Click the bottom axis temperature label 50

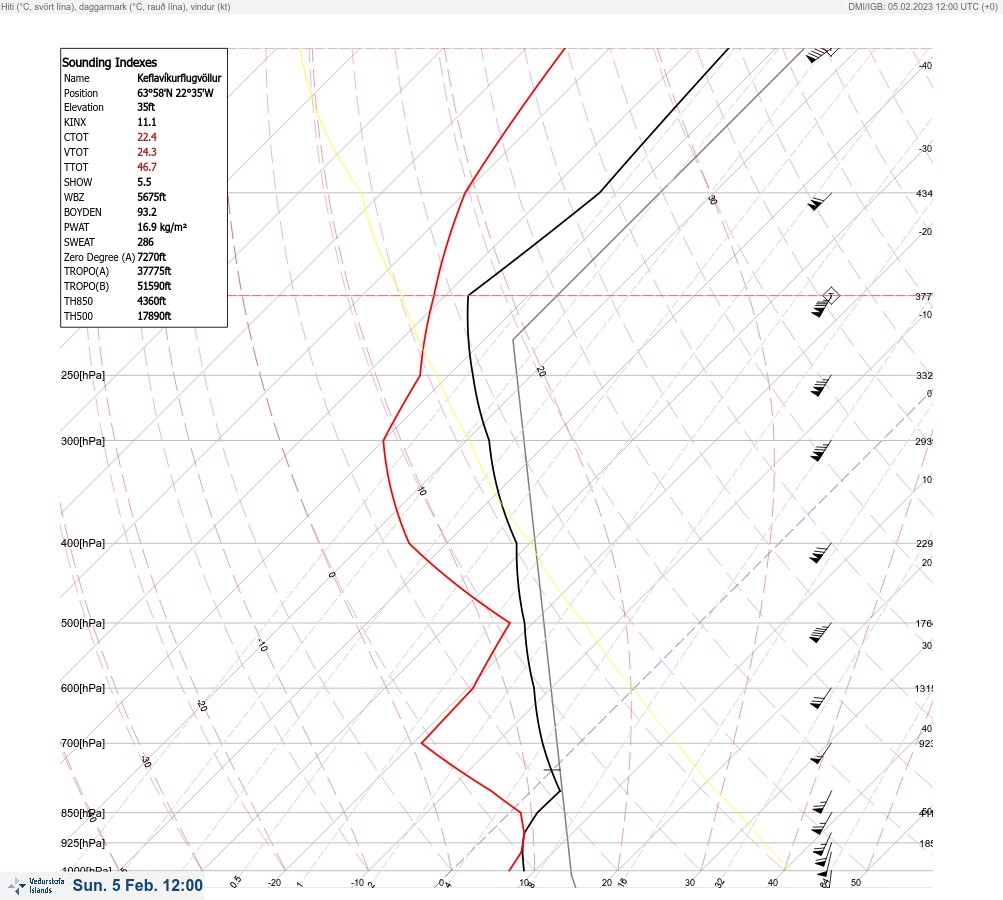[x=856, y=883]
